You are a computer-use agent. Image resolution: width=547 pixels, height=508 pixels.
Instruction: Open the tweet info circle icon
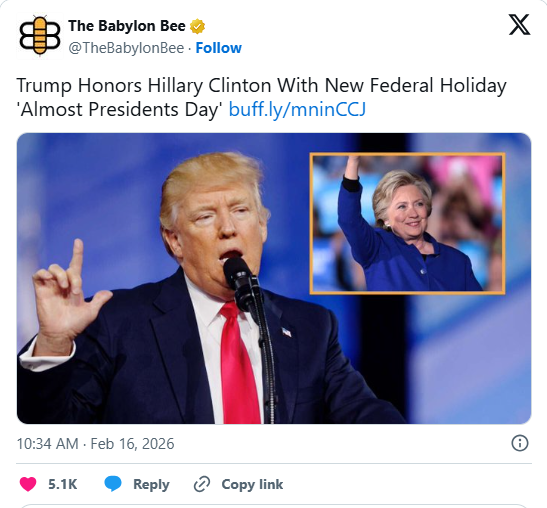coord(520,443)
